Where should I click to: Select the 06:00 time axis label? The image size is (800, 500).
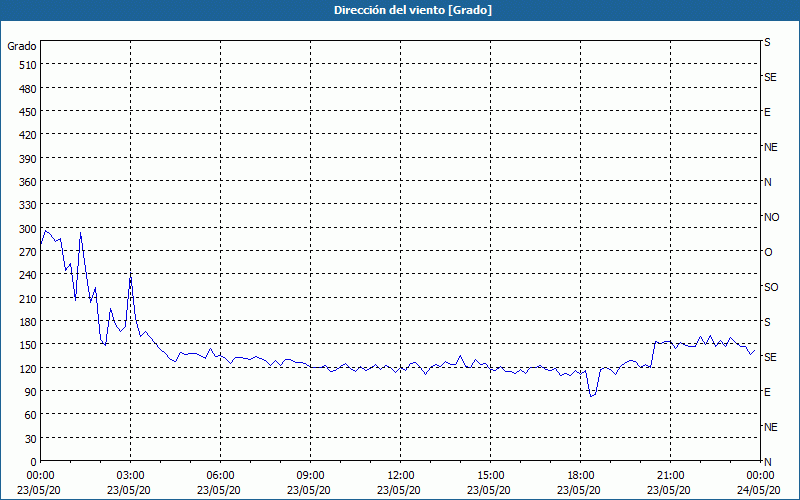(220, 476)
